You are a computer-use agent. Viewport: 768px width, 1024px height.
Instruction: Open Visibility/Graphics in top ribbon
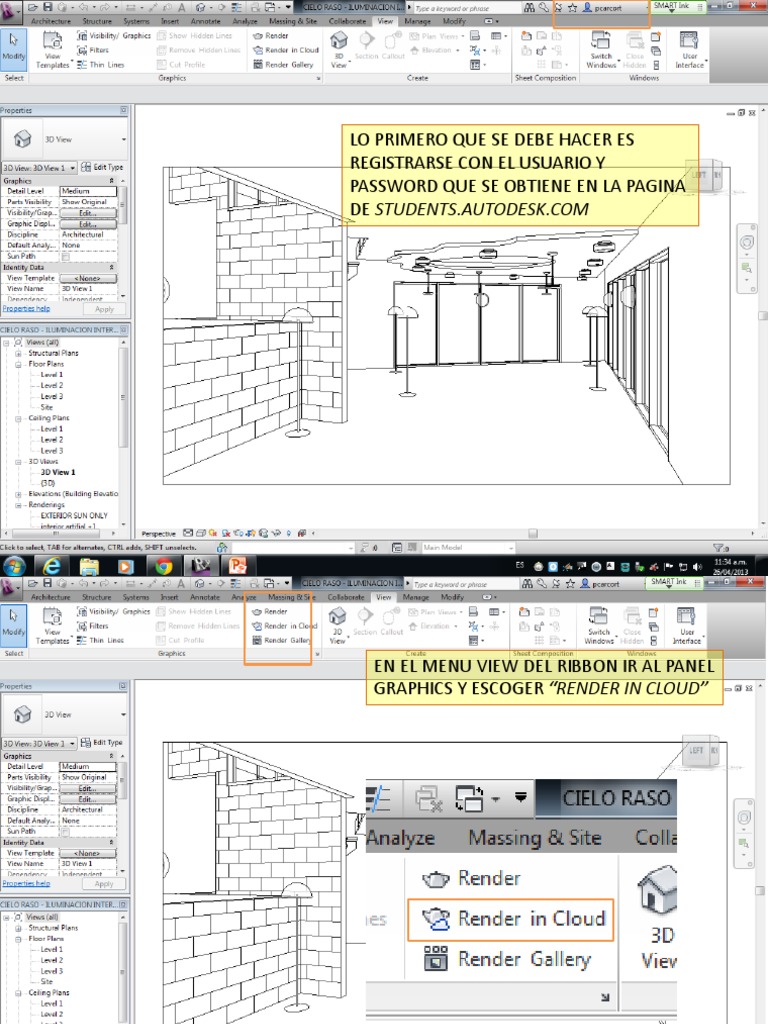[x=114, y=36]
